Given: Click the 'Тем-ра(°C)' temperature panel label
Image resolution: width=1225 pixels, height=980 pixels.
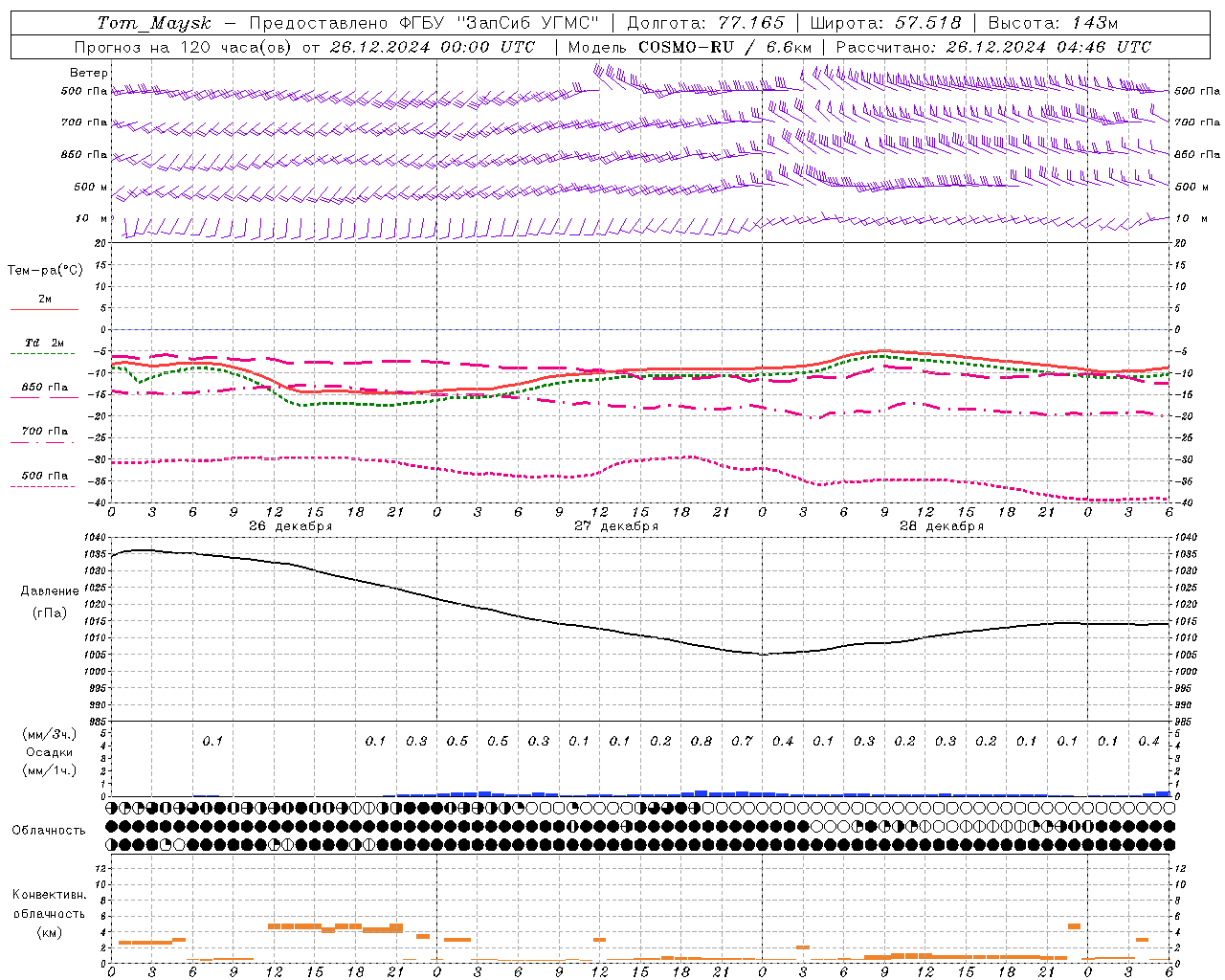Looking at the screenshot, I should pyautogui.click(x=45, y=271).
